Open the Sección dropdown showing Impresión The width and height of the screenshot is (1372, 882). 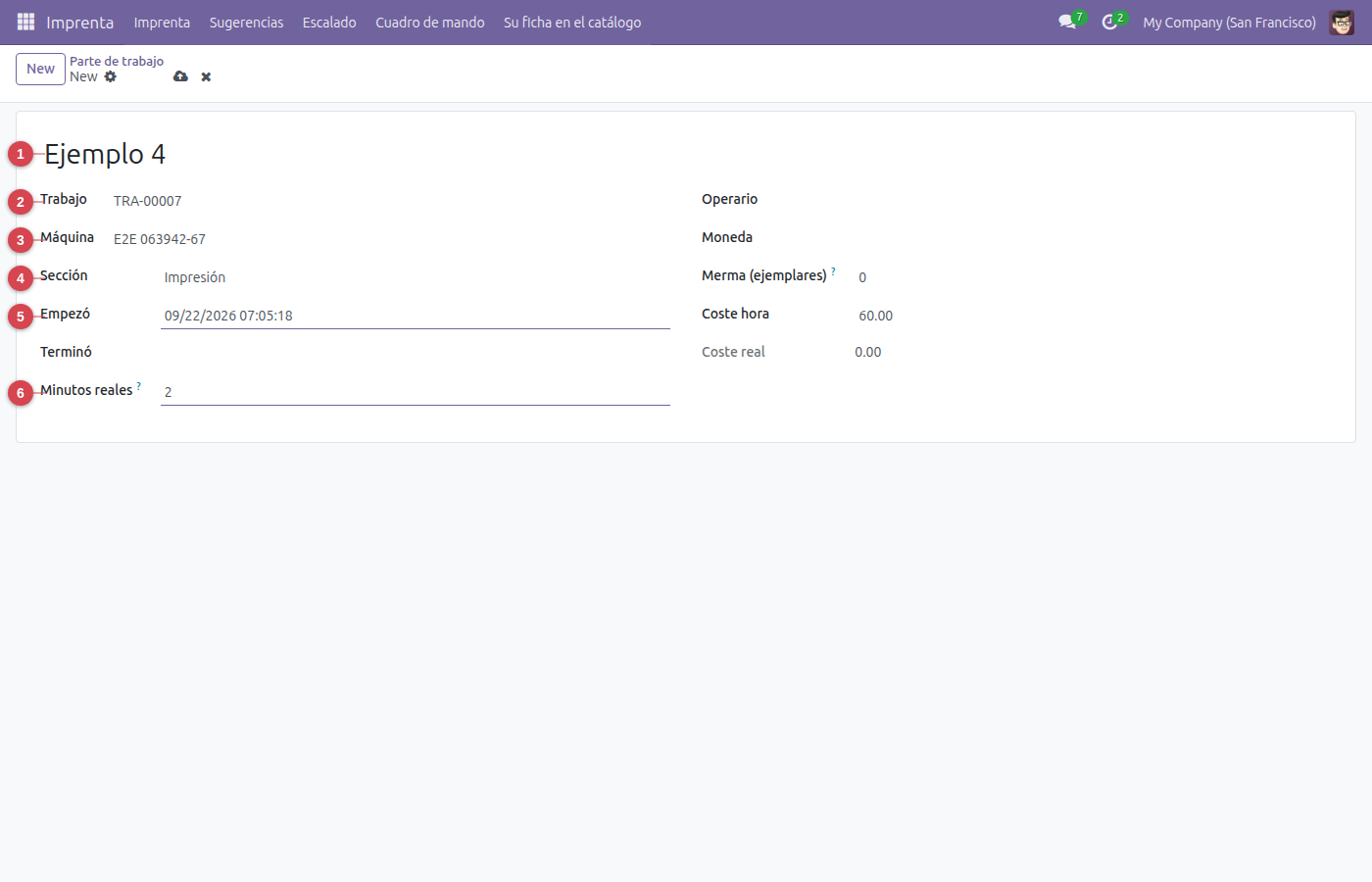(416, 277)
